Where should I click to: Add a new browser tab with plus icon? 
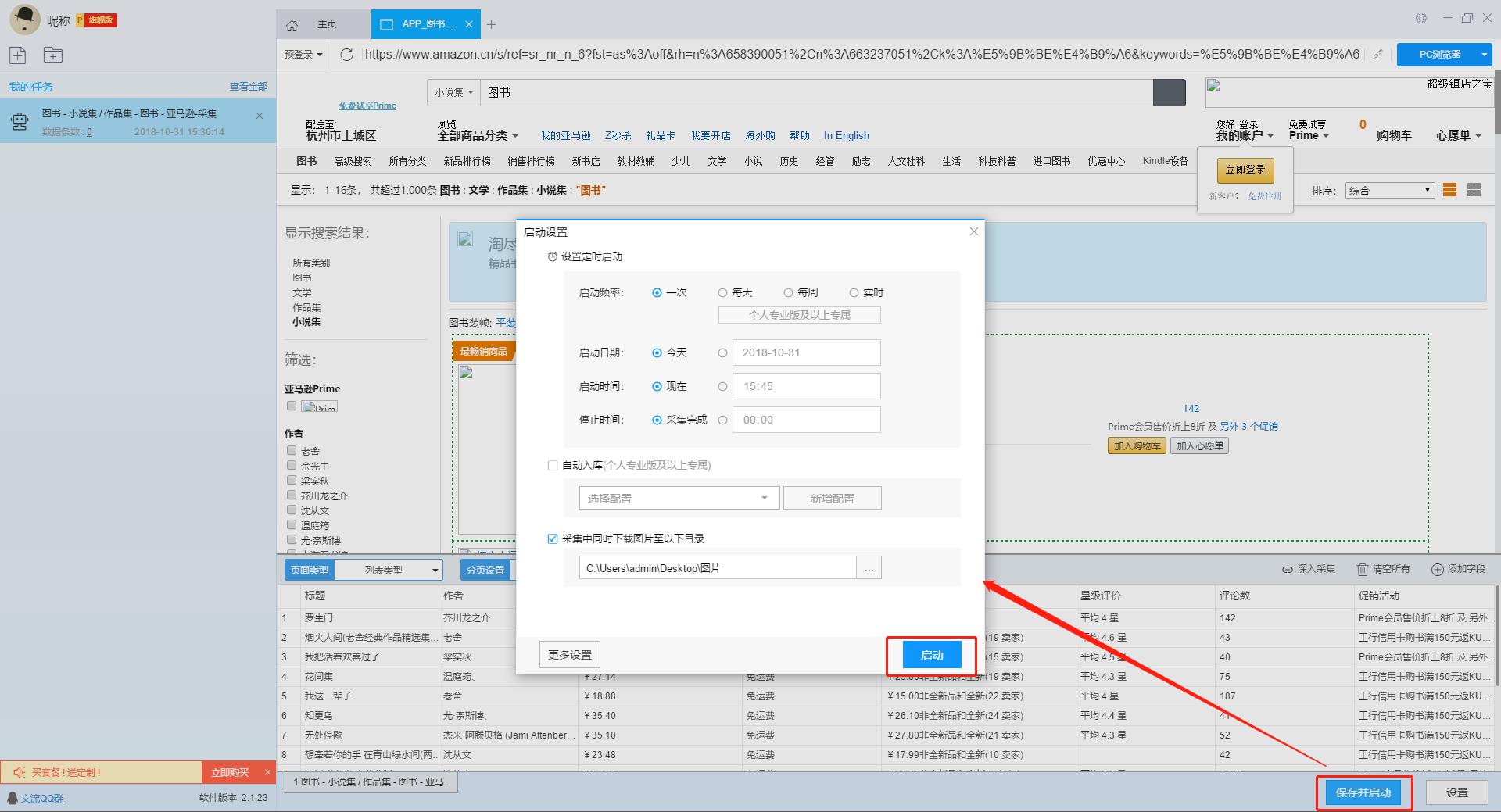coord(491,25)
